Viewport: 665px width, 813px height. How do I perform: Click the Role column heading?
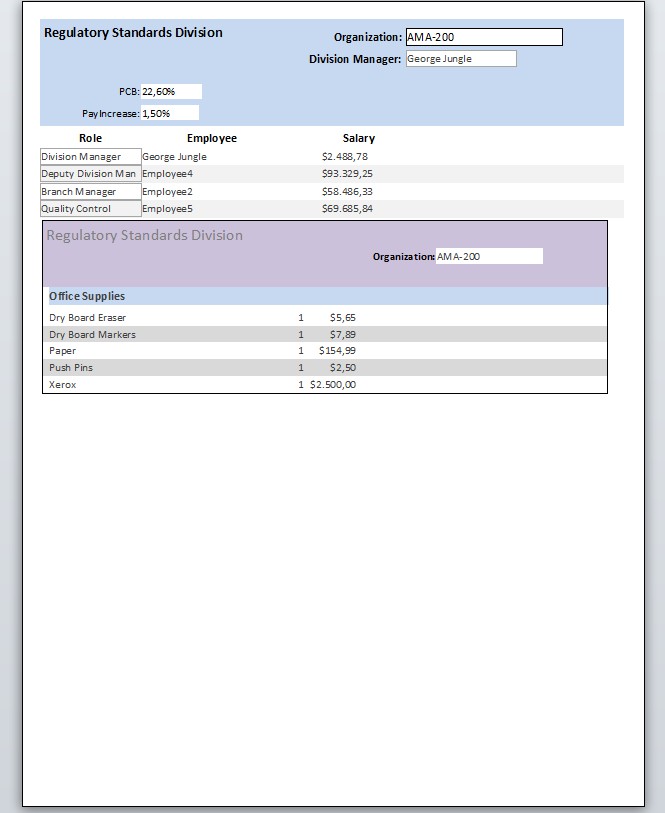90,138
